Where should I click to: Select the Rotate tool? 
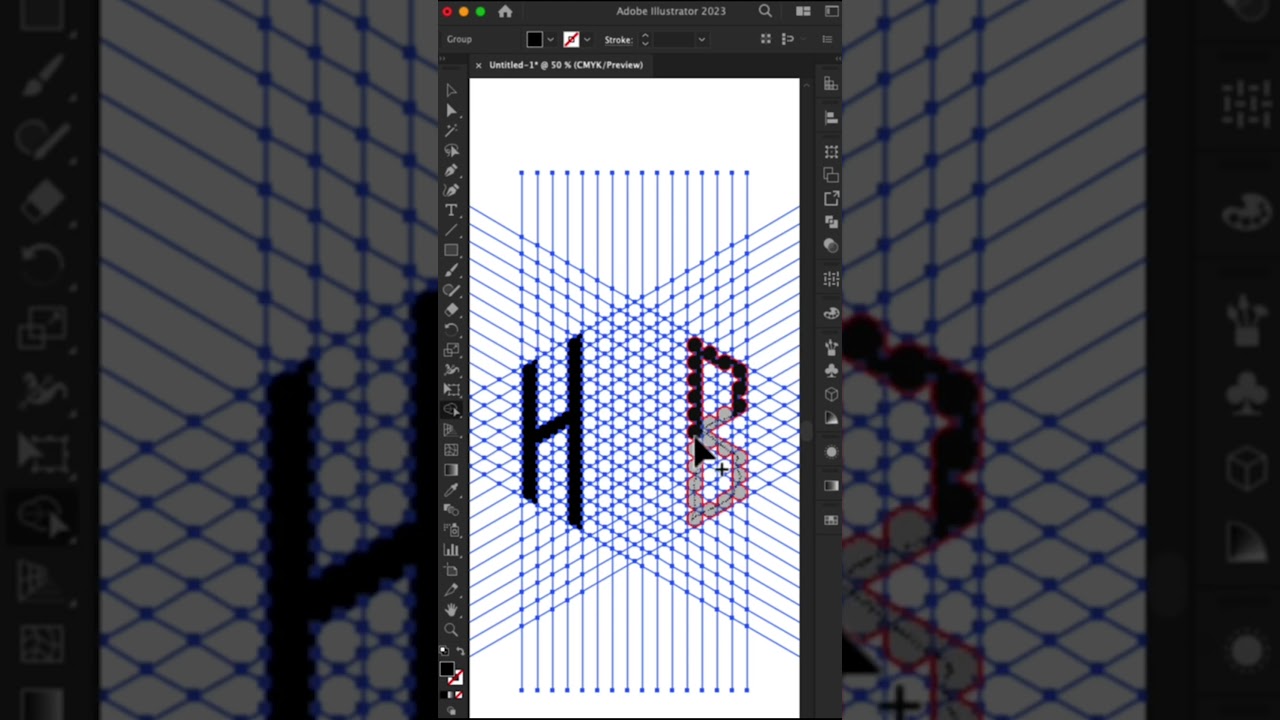pos(451,330)
